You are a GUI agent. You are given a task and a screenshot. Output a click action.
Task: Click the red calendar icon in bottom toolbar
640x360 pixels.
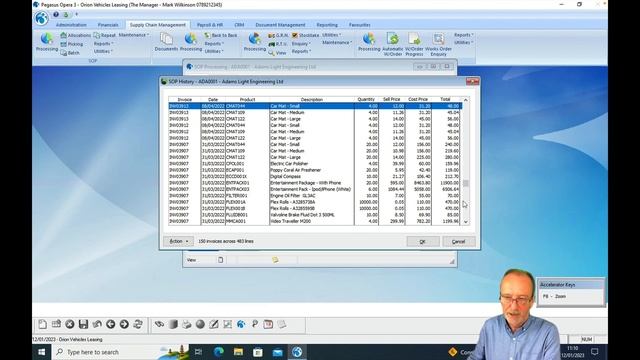pos(268,324)
